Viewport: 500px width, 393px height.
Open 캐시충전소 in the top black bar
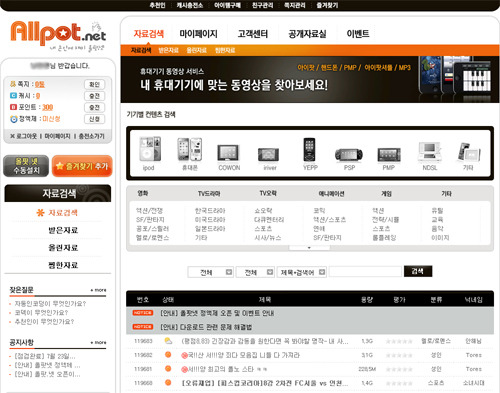coord(190,5)
